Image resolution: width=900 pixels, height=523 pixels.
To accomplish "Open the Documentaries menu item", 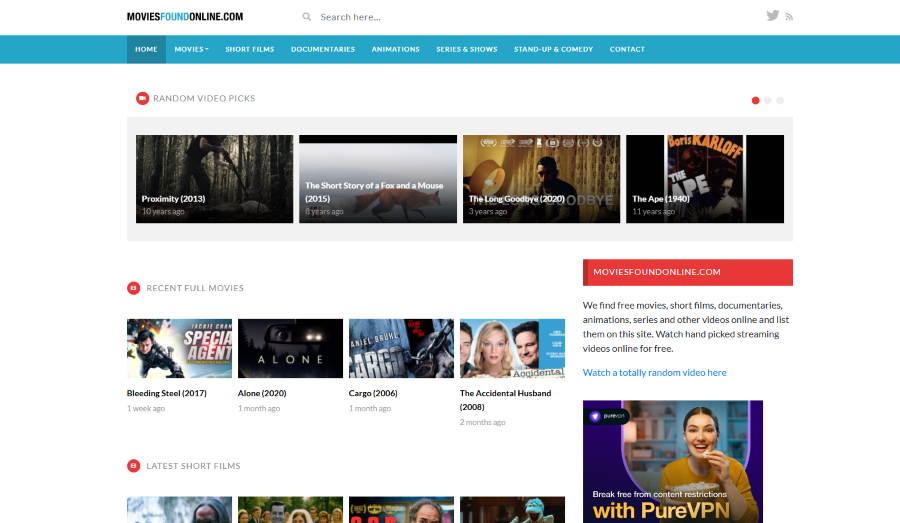I will click(323, 49).
